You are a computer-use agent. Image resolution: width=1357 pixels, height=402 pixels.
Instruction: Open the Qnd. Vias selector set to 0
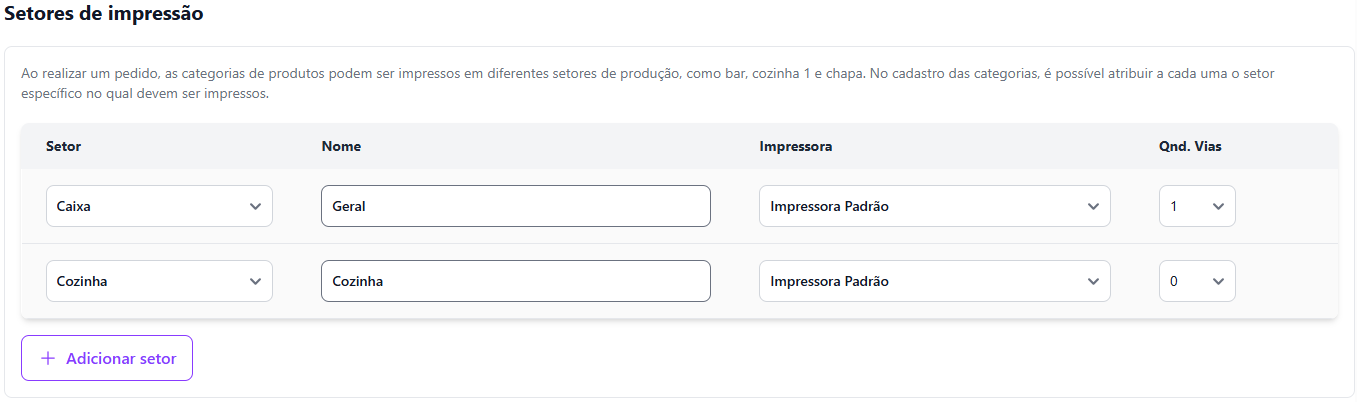tap(1196, 282)
